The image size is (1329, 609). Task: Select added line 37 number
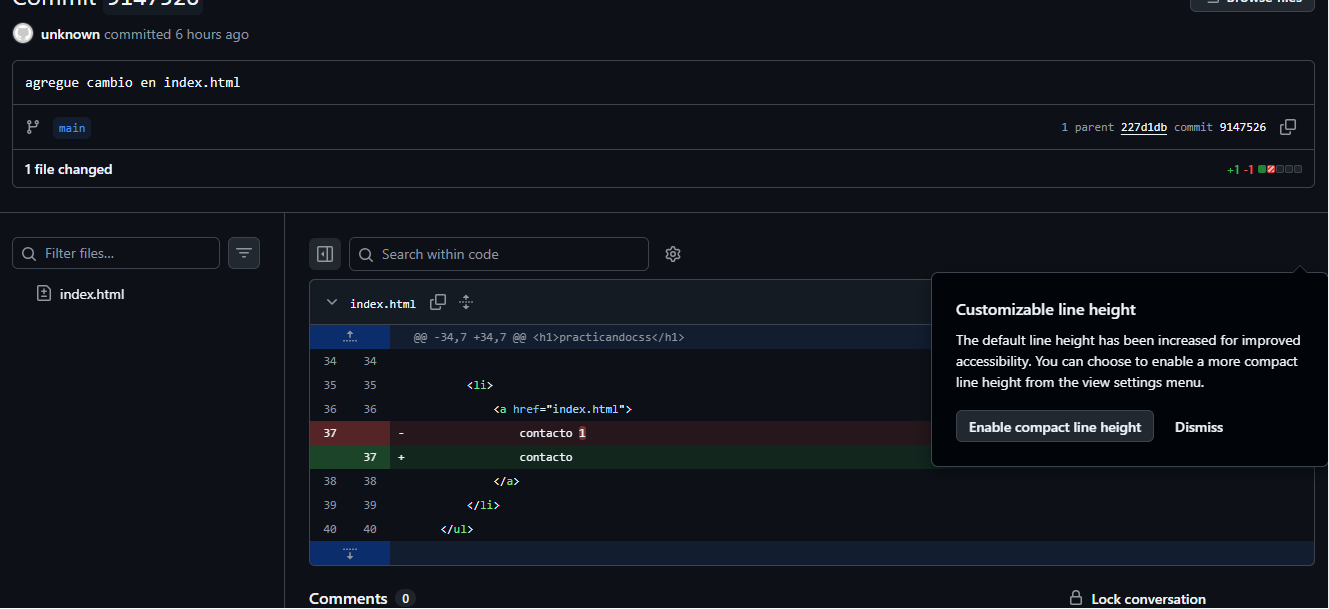(370, 457)
